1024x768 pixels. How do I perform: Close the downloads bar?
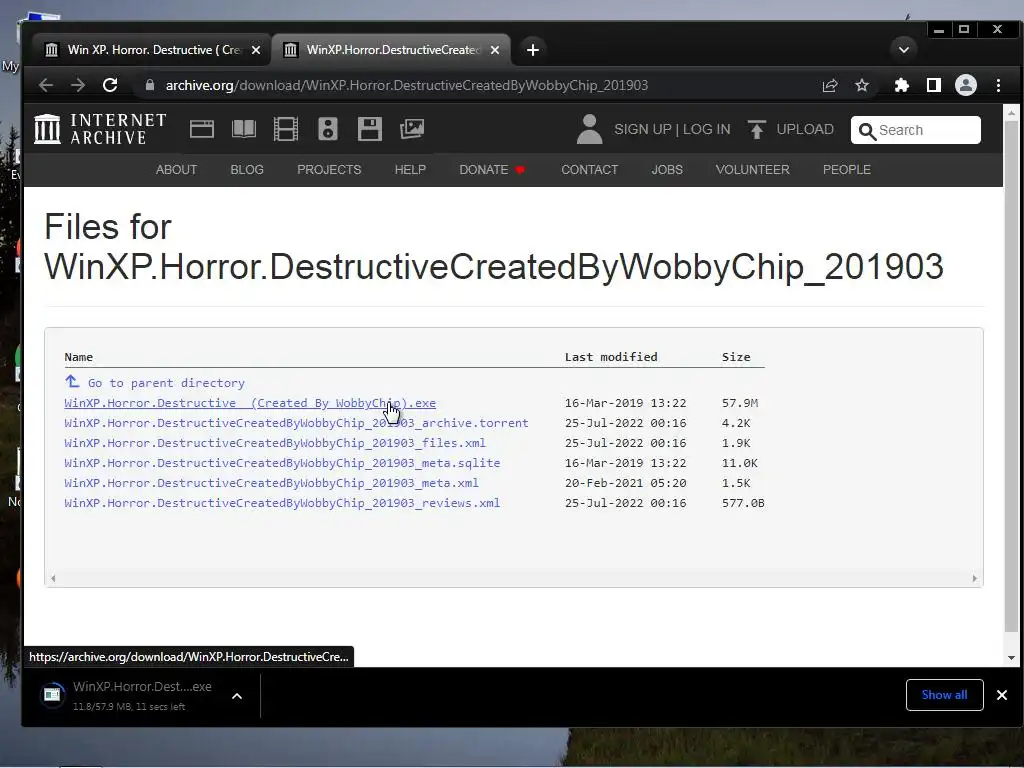(x=1002, y=695)
